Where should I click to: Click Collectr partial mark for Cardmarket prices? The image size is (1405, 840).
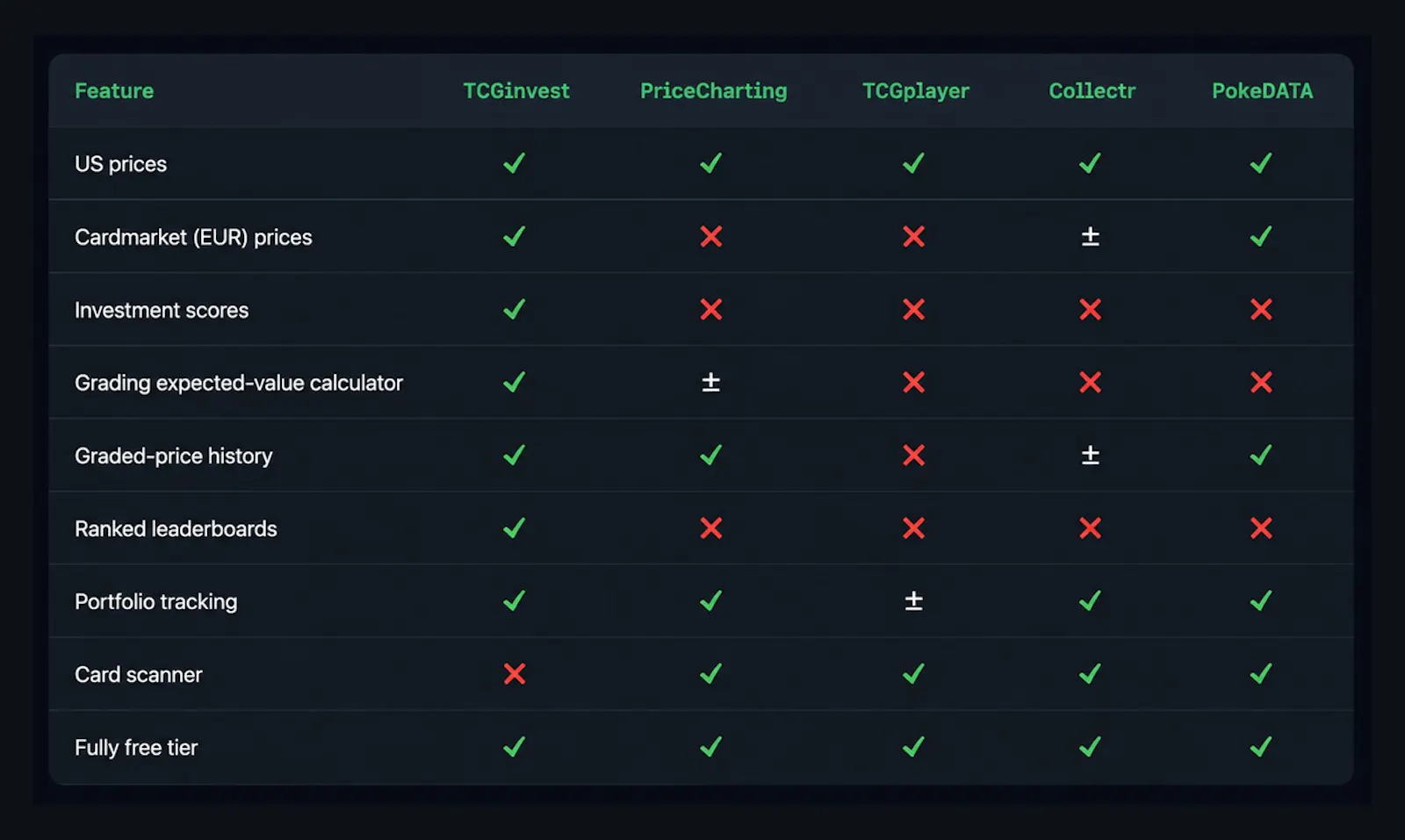[x=1091, y=236]
